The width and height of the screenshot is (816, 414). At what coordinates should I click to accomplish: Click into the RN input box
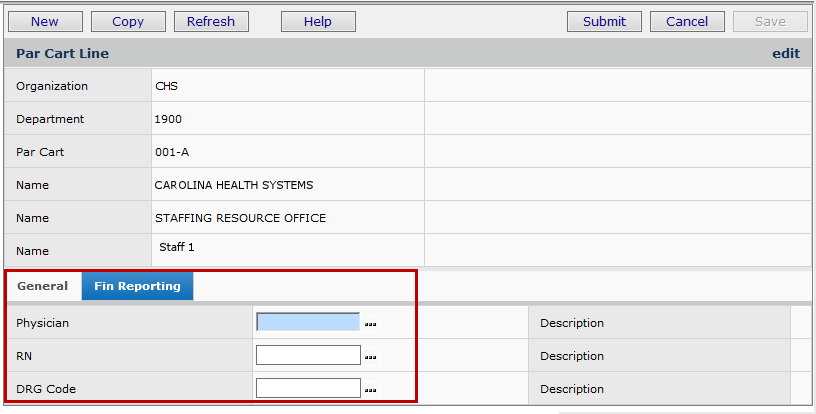tap(308, 355)
